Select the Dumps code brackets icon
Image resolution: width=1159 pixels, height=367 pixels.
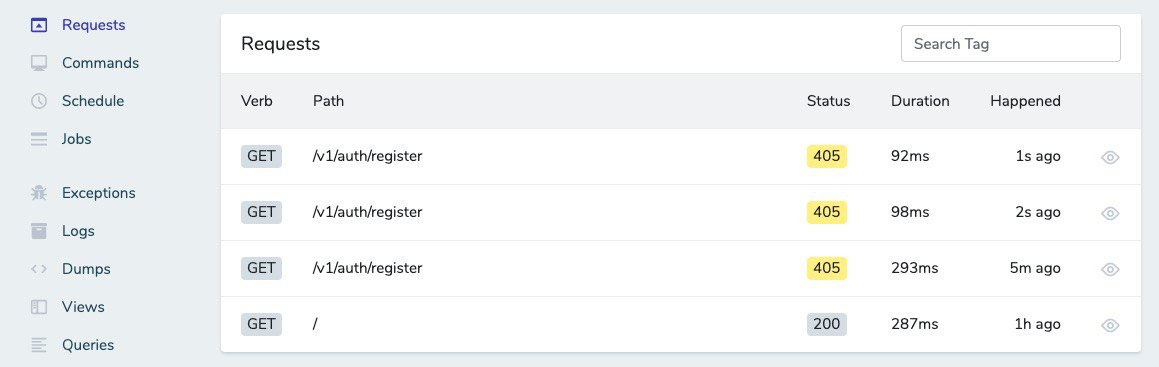[x=39, y=269]
